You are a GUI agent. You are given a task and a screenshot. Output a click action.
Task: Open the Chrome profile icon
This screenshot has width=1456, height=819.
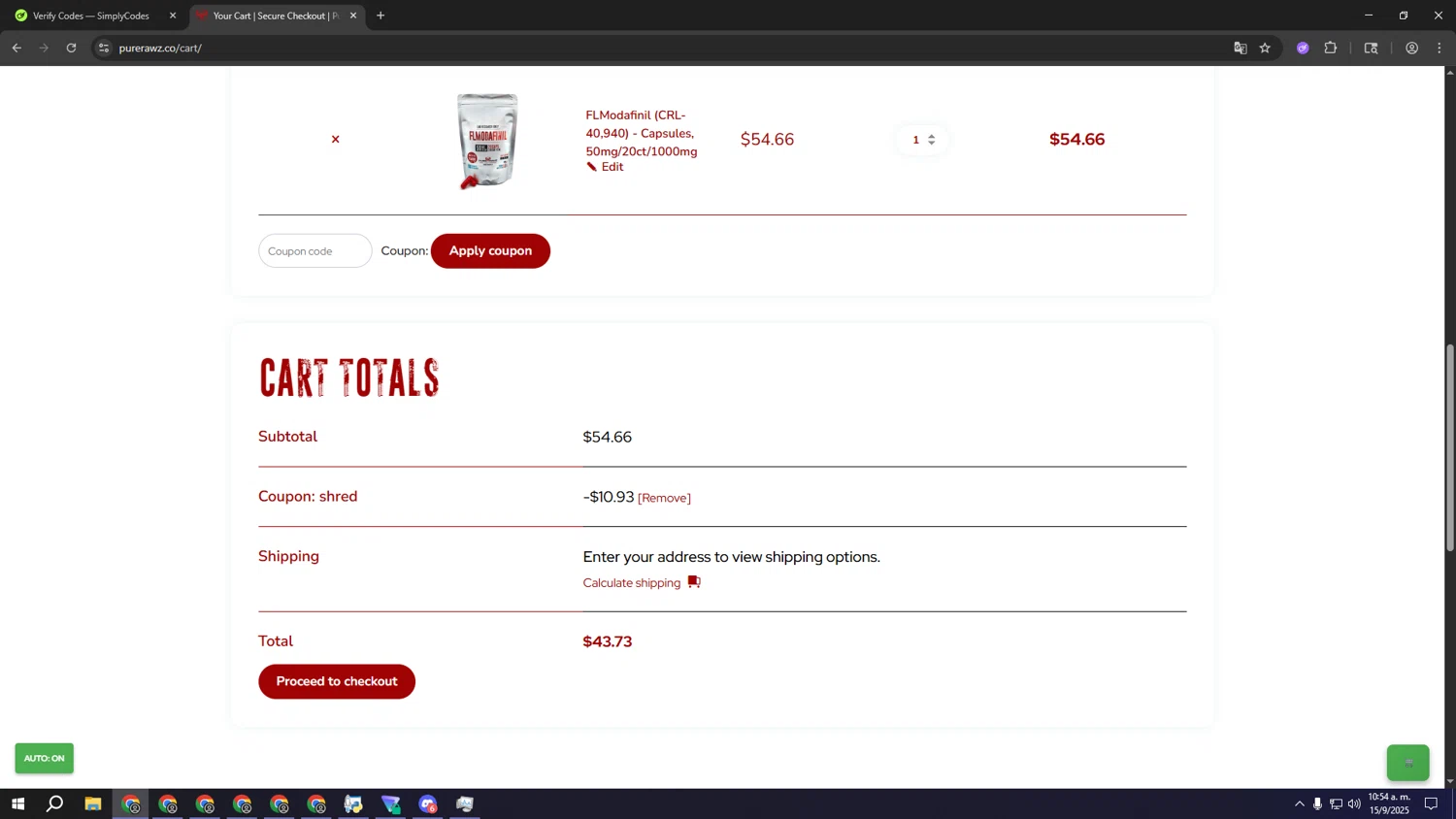click(1411, 48)
